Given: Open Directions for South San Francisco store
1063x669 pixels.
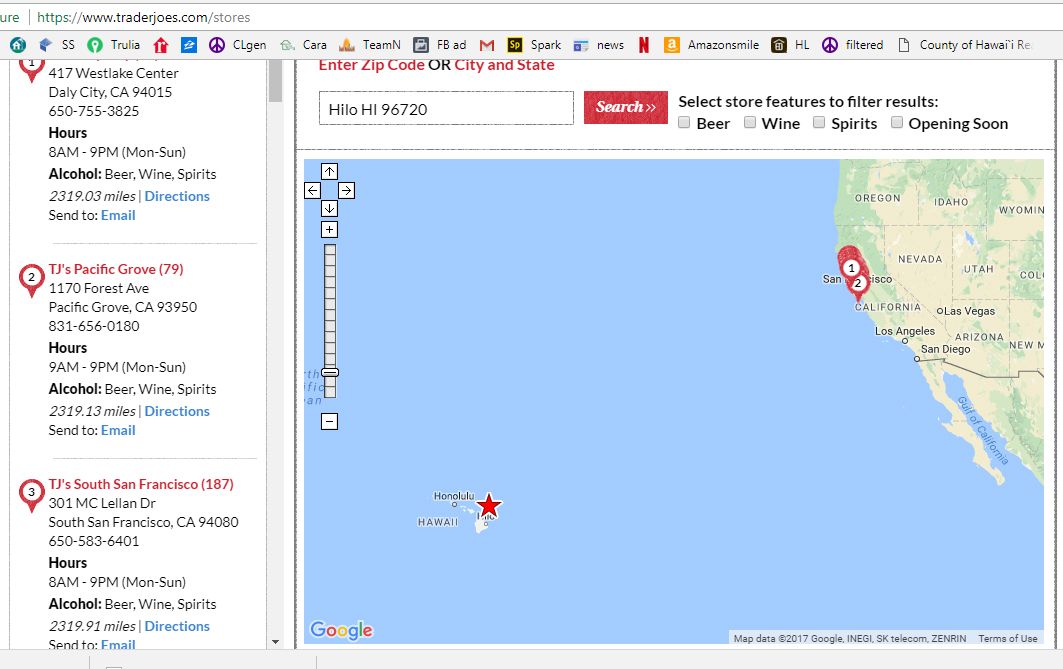Looking at the screenshot, I should tap(177, 626).
